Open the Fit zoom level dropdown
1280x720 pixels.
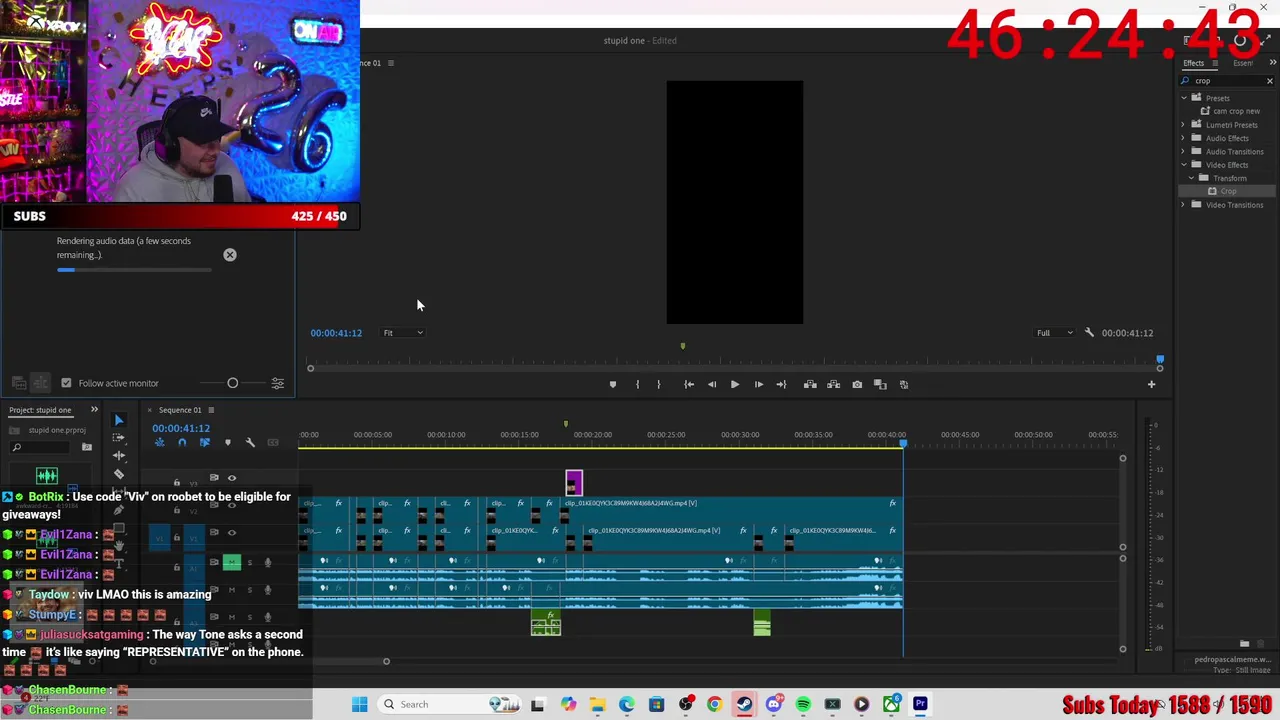pos(403,333)
